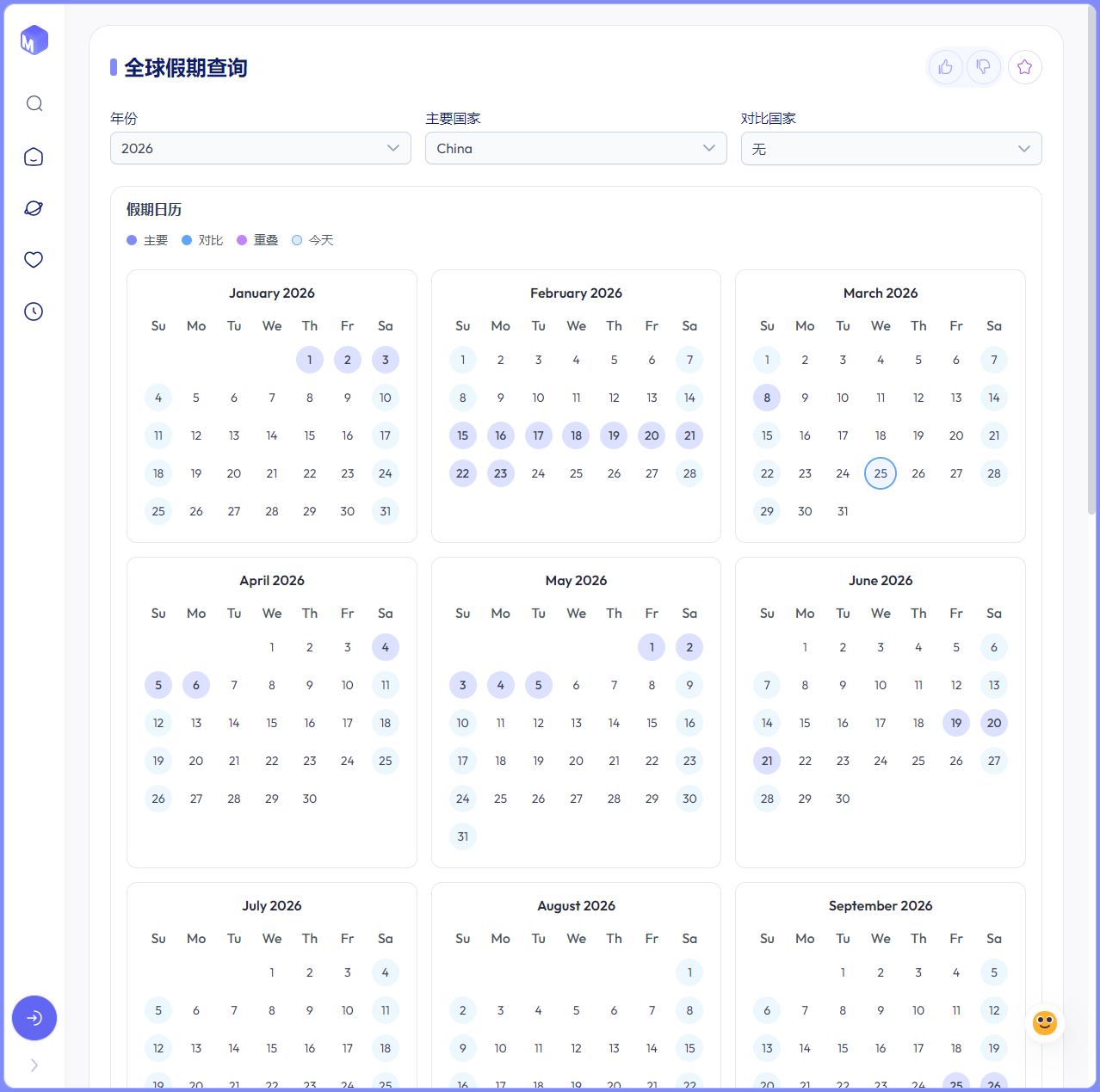The image size is (1100, 1092).
Task: Open the 主要国家 dropdown showing China
Action: (x=575, y=148)
